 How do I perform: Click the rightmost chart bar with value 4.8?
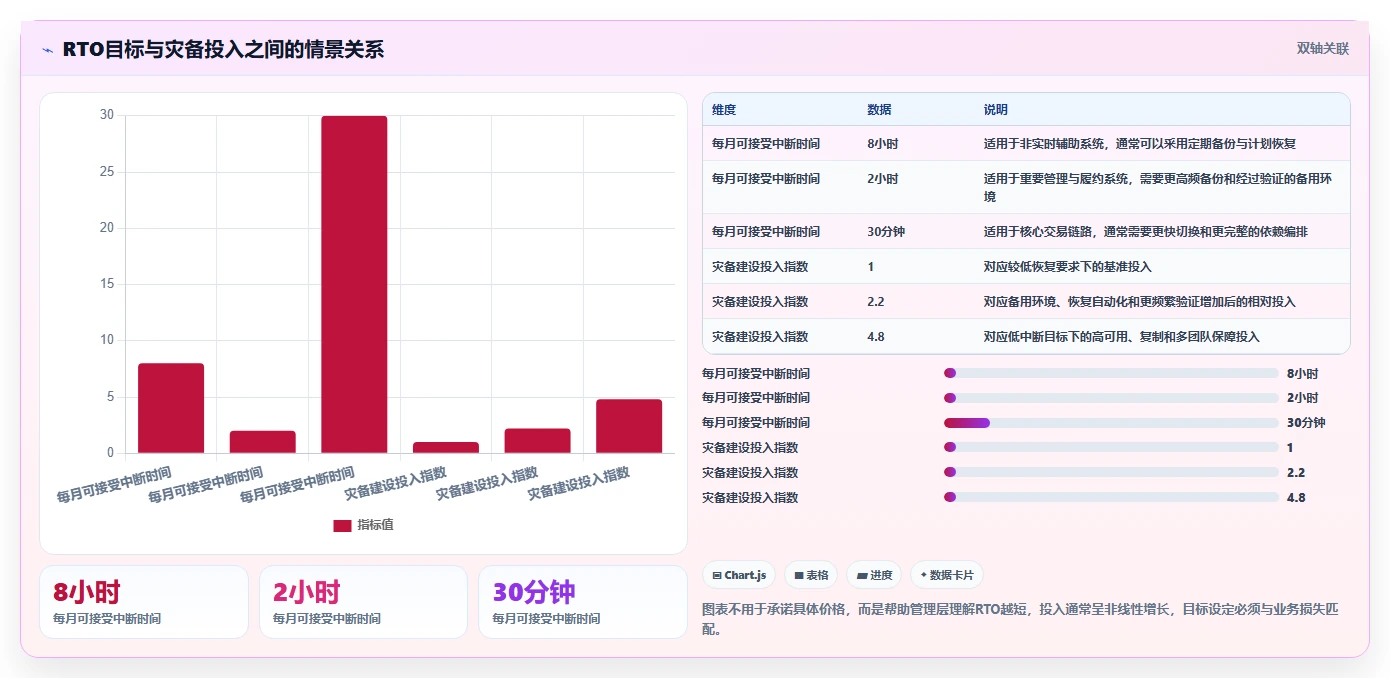pos(629,426)
